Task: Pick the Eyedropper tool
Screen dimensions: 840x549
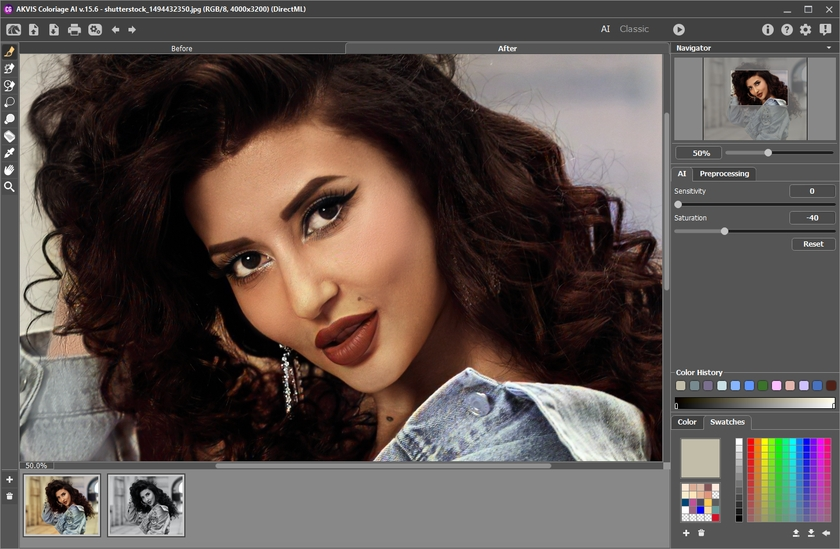Action: pos(10,153)
